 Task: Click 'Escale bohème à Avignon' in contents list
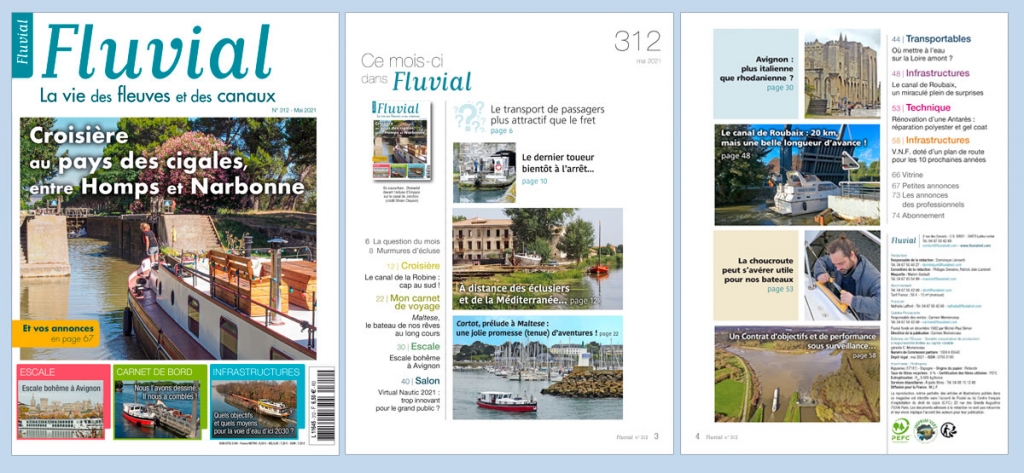pos(415,363)
